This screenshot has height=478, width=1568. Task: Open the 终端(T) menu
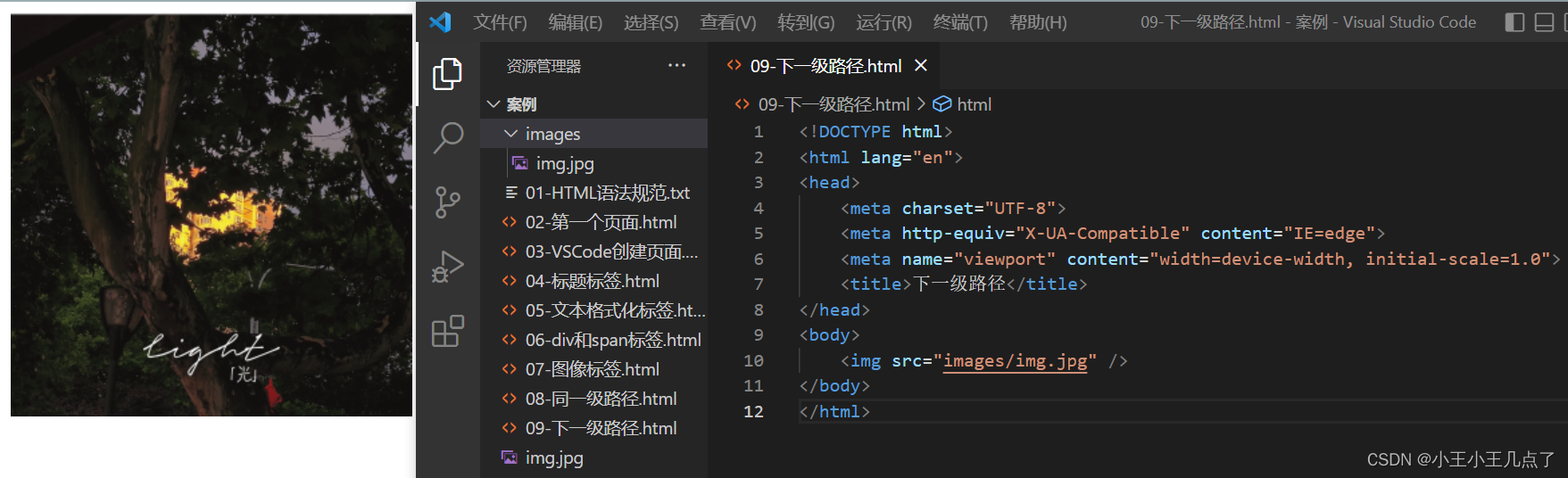click(x=960, y=22)
